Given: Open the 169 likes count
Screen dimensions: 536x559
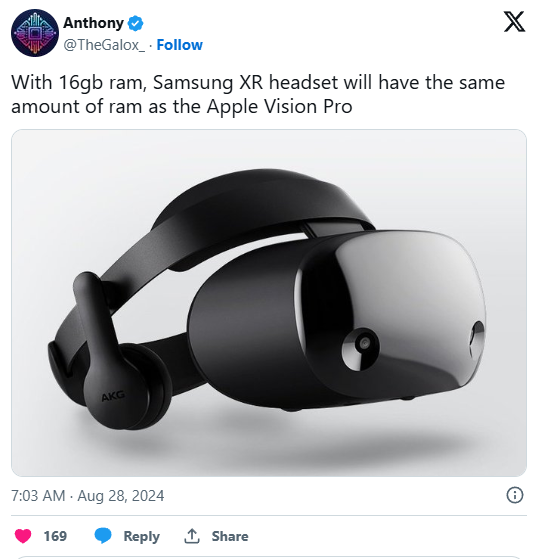Looking at the screenshot, I should 55,536.
